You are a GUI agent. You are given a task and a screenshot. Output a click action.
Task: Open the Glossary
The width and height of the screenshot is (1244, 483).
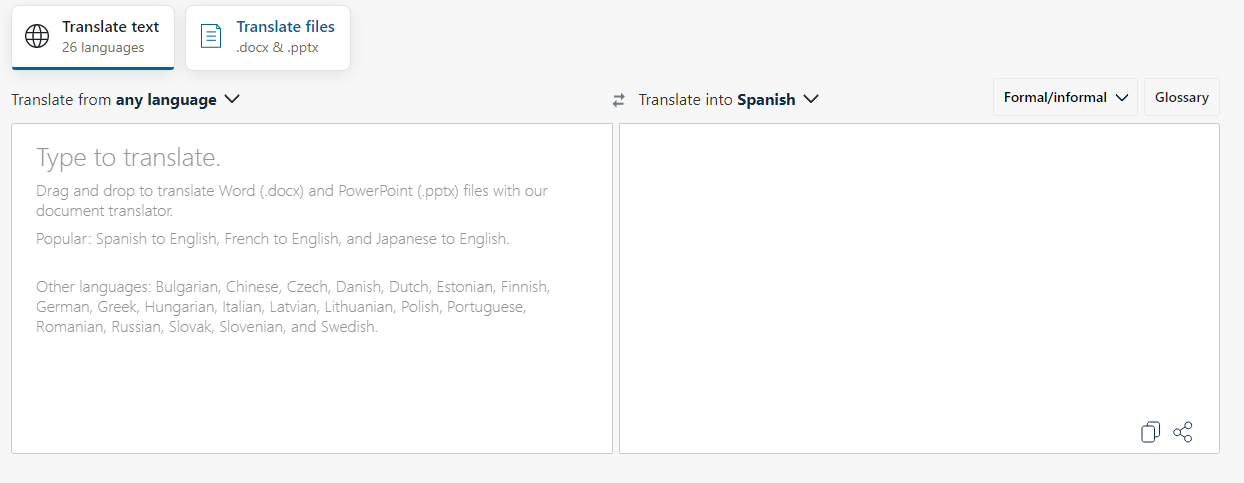1181,98
